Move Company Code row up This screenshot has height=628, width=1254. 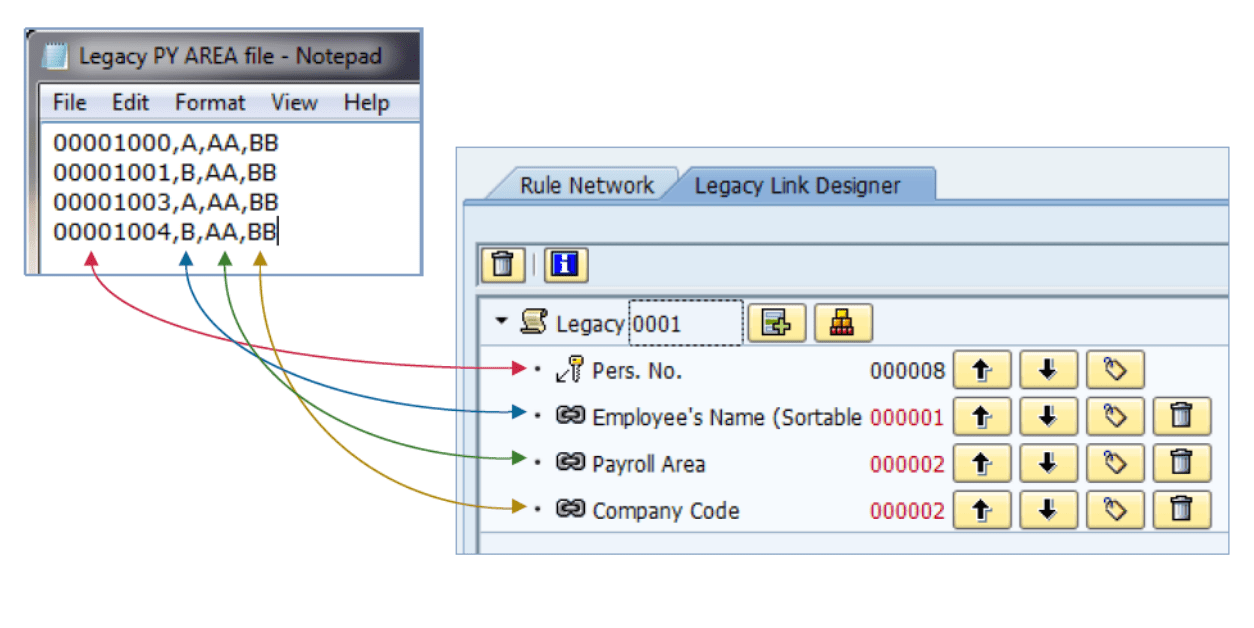(x=982, y=510)
